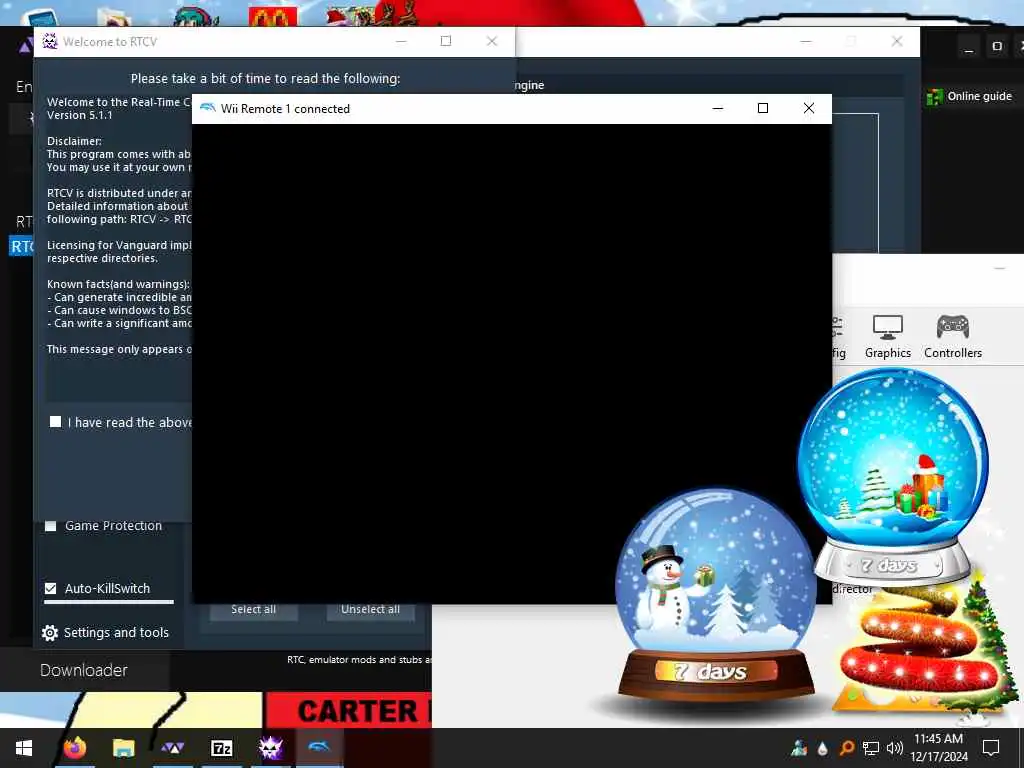1024x768 pixels.
Task: Open the Settings and tools gear
Action: (50, 633)
